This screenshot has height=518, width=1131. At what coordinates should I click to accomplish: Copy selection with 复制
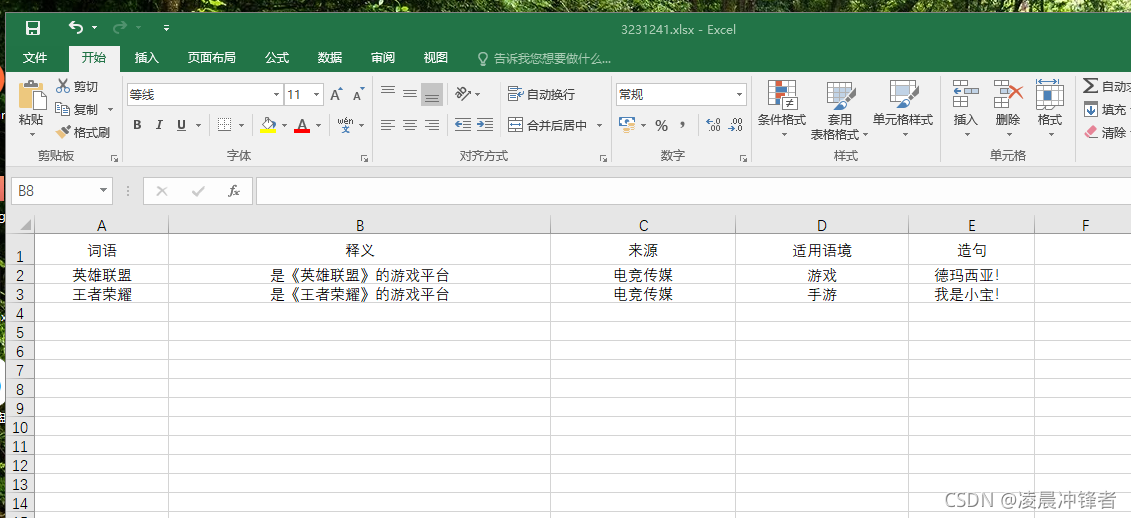point(77,110)
